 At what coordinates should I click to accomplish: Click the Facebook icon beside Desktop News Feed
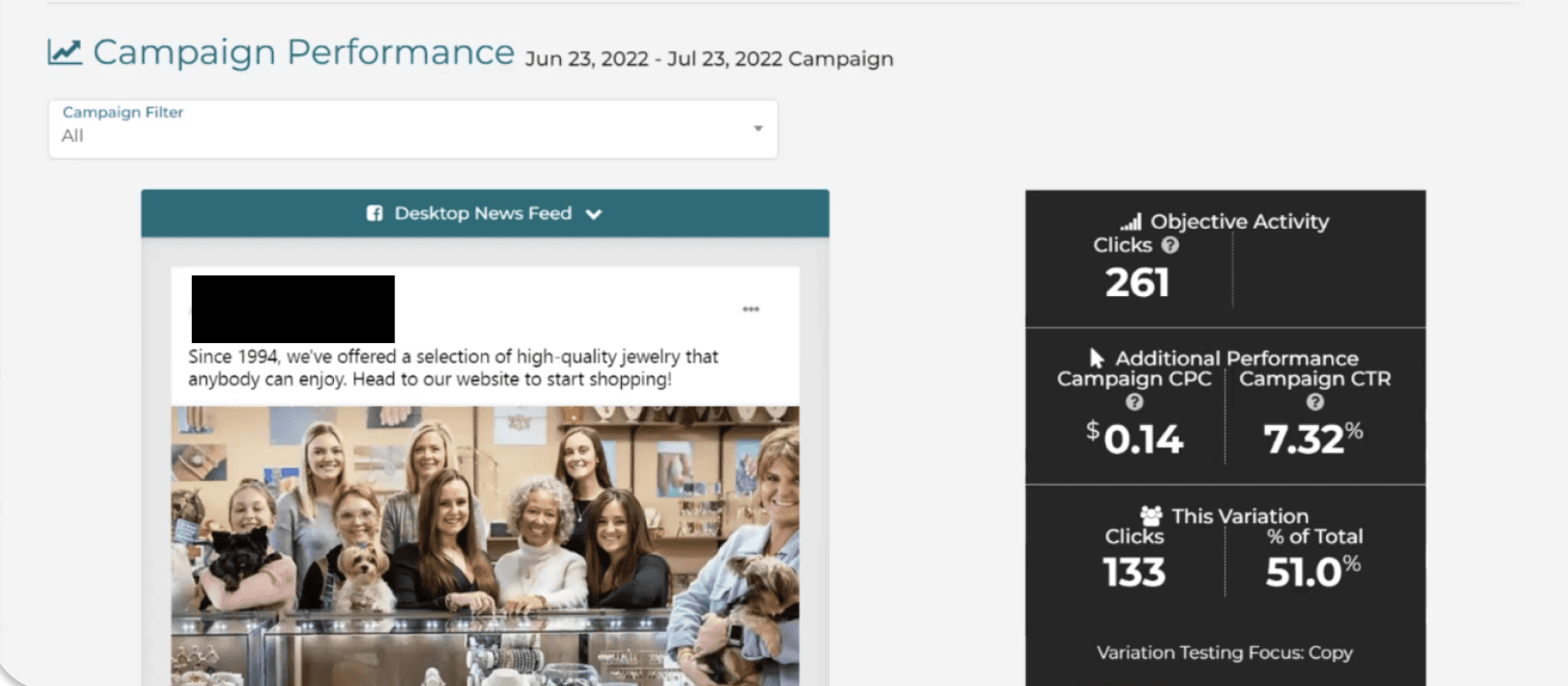coord(374,213)
